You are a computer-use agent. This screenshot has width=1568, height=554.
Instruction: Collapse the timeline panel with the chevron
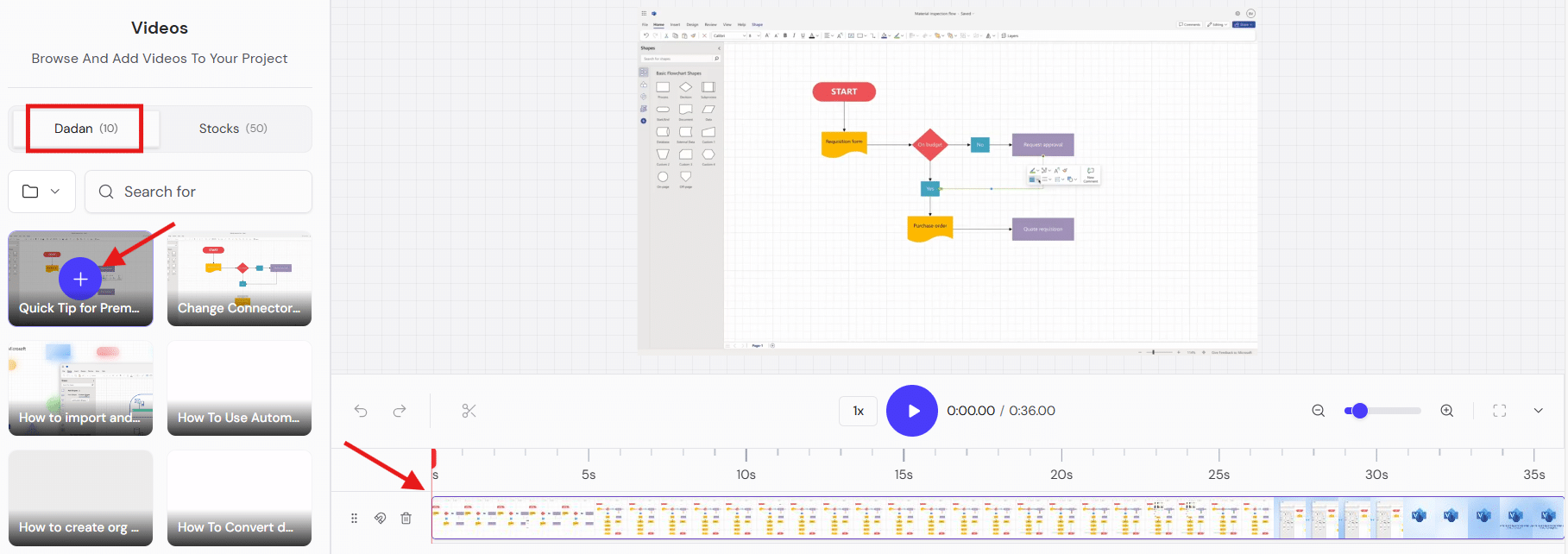pos(1538,411)
